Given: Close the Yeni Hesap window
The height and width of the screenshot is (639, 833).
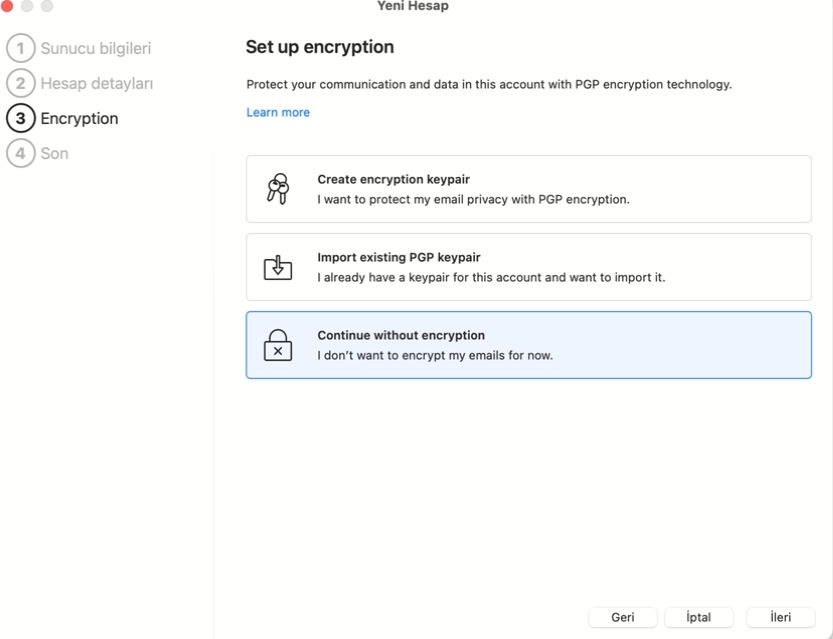Looking at the screenshot, I should click(7, 6).
